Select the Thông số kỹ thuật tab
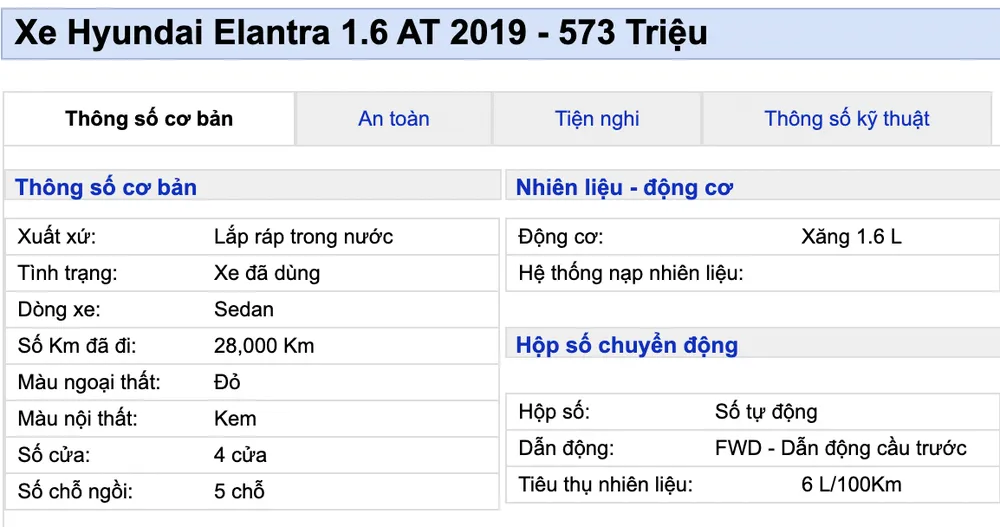This screenshot has width=1000, height=527. tap(846, 119)
